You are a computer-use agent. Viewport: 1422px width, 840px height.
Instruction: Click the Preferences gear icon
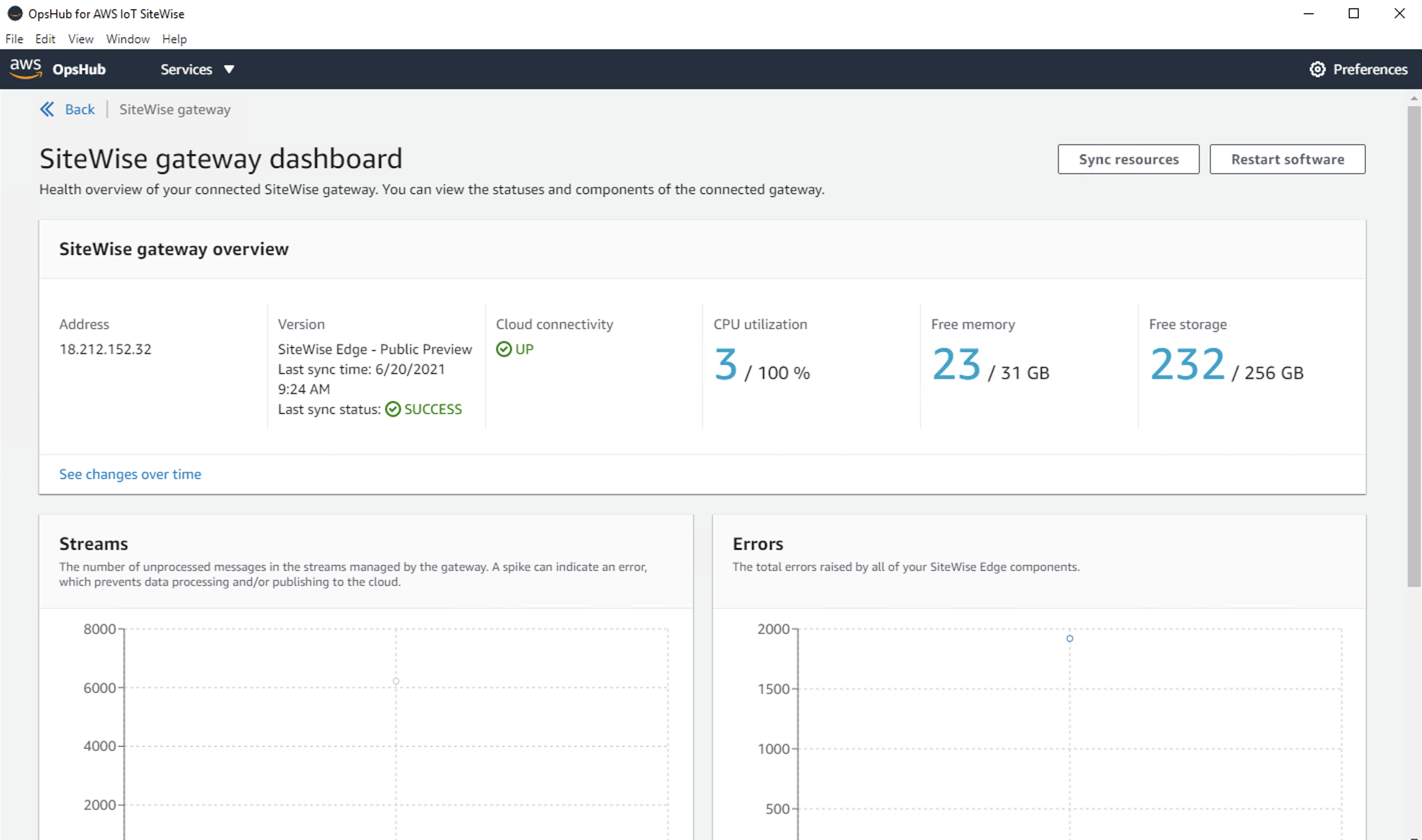point(1317,69)
